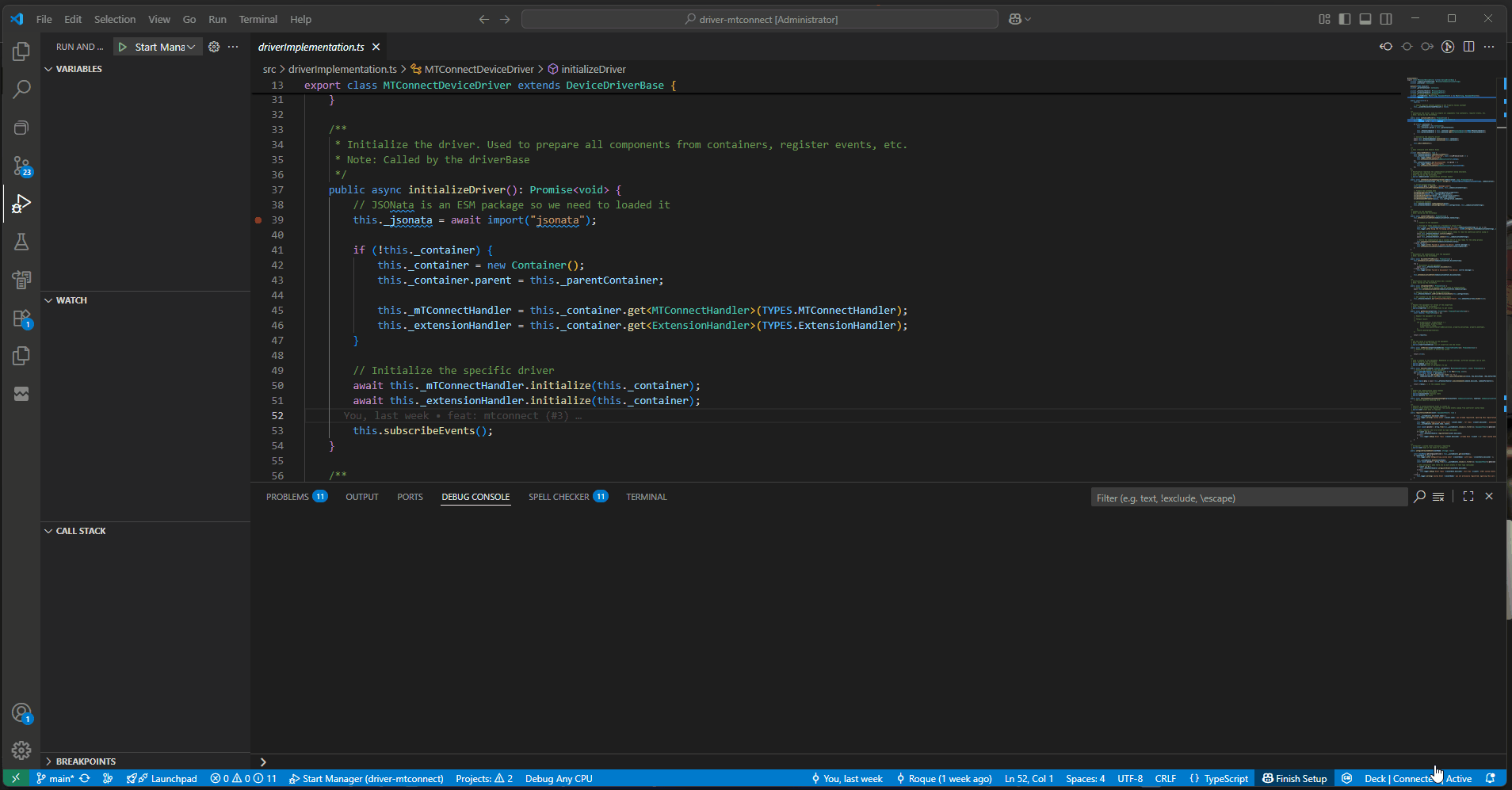The height and width of the screenshot is (790, 1512).
Task: Collapse the WATCH section
Action: (x=71, y=300)
